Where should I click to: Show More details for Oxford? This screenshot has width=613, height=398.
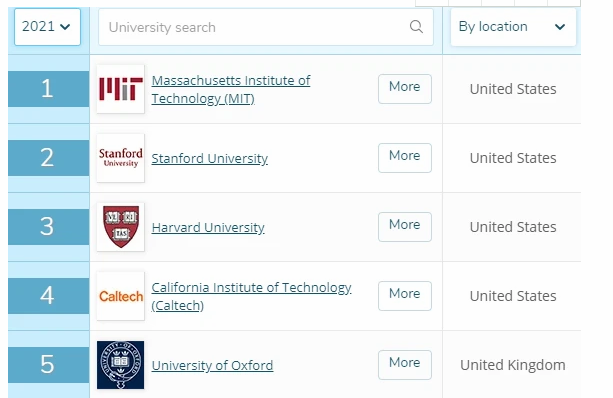pos(405,365)
